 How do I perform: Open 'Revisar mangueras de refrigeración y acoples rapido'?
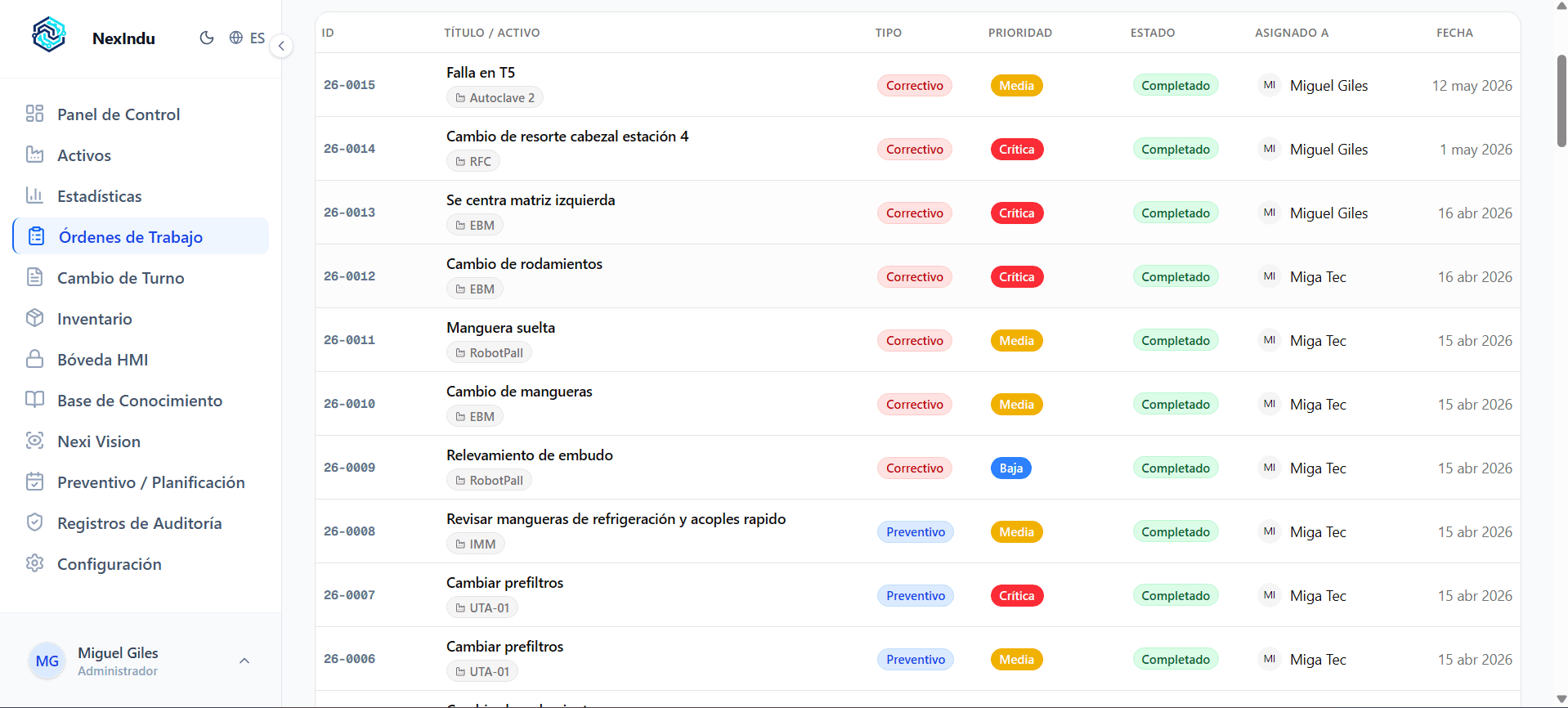click(616, 519)
